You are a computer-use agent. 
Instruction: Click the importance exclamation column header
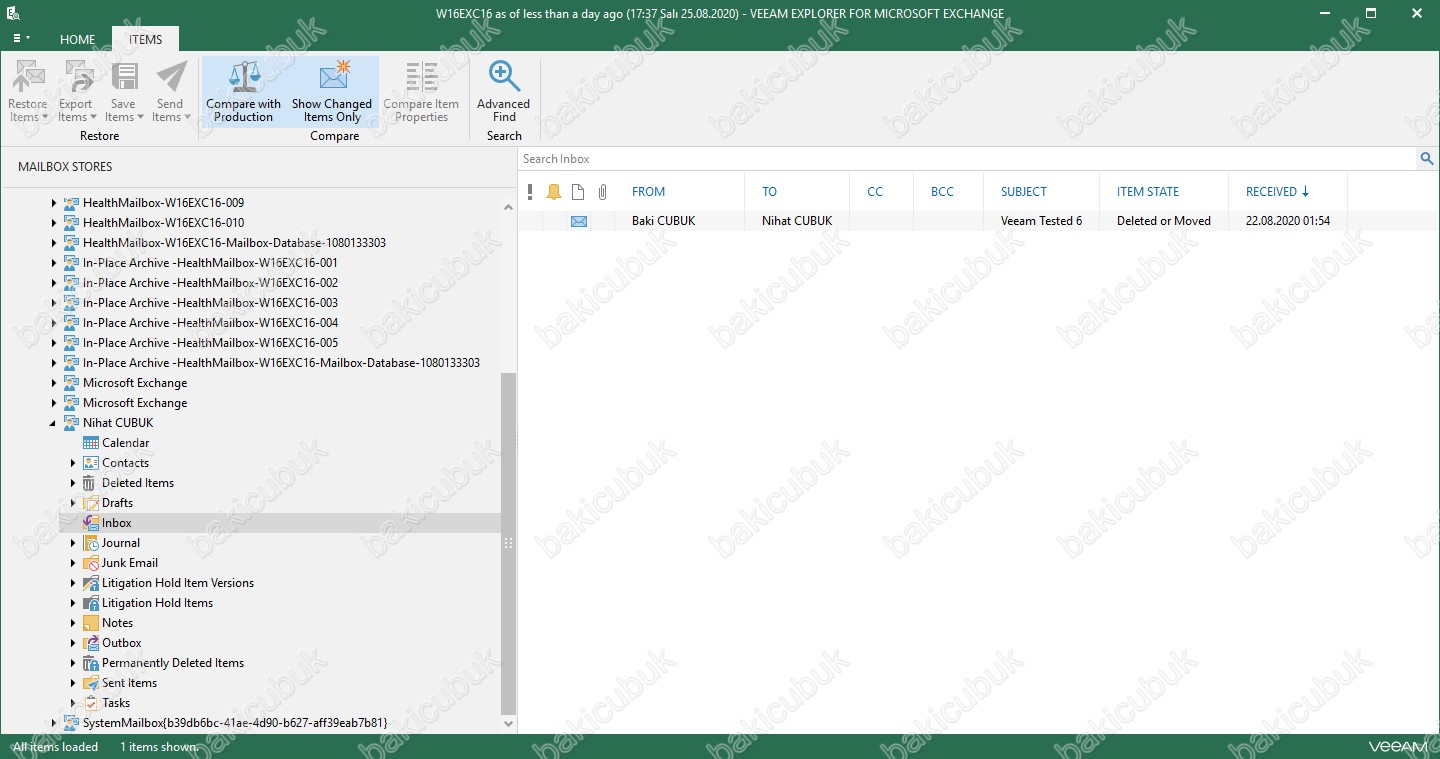[x=530, y=192]
